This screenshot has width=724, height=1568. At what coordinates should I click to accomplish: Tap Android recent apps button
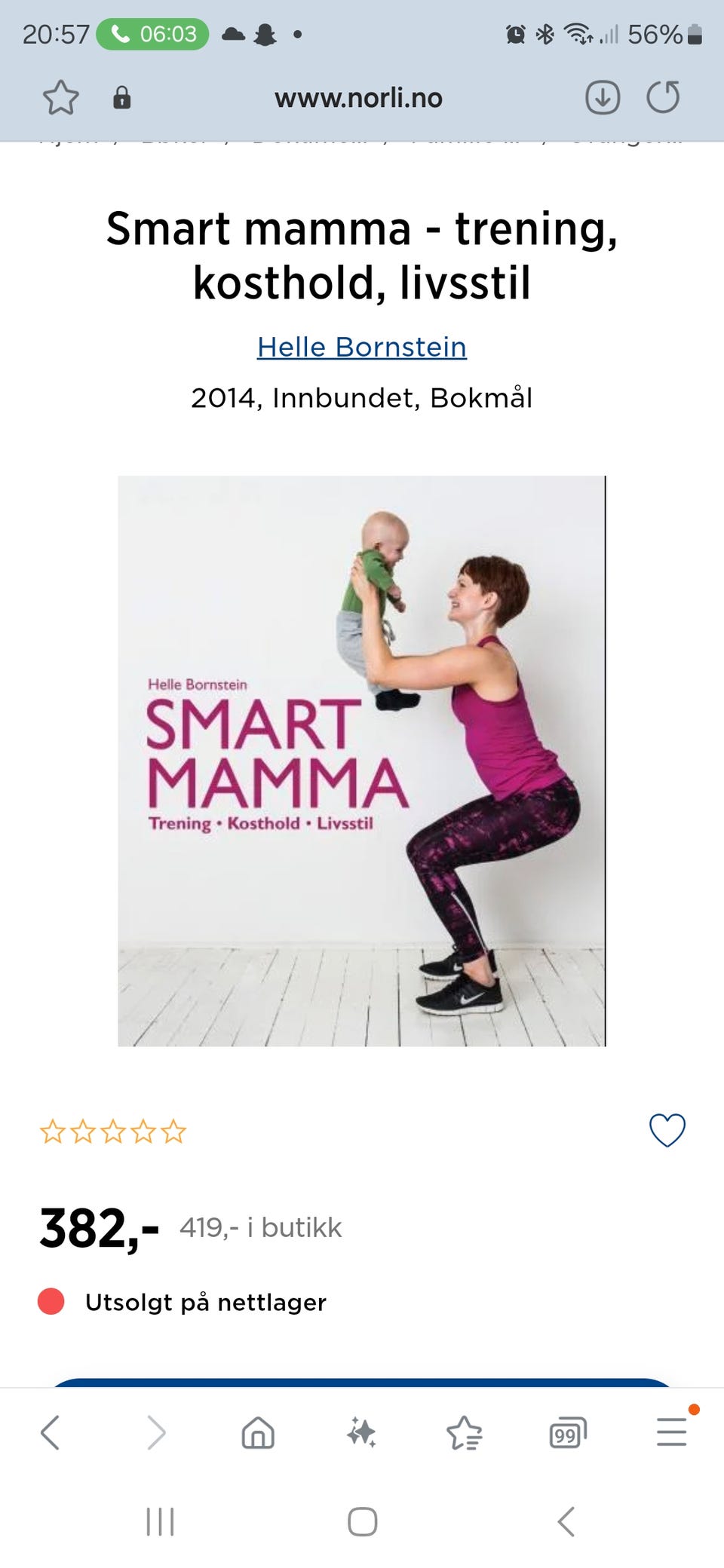coord(160,1521)
